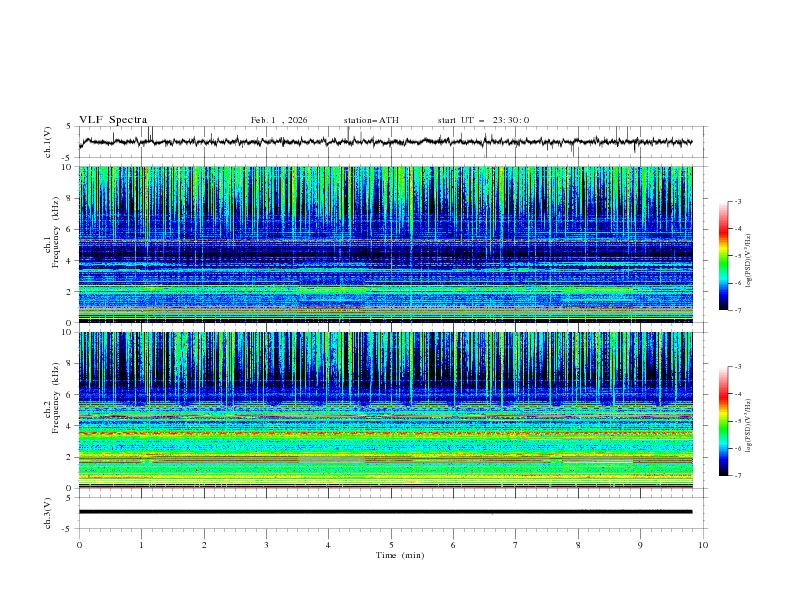Click the "station=ATH" label

tap(371, 120)
